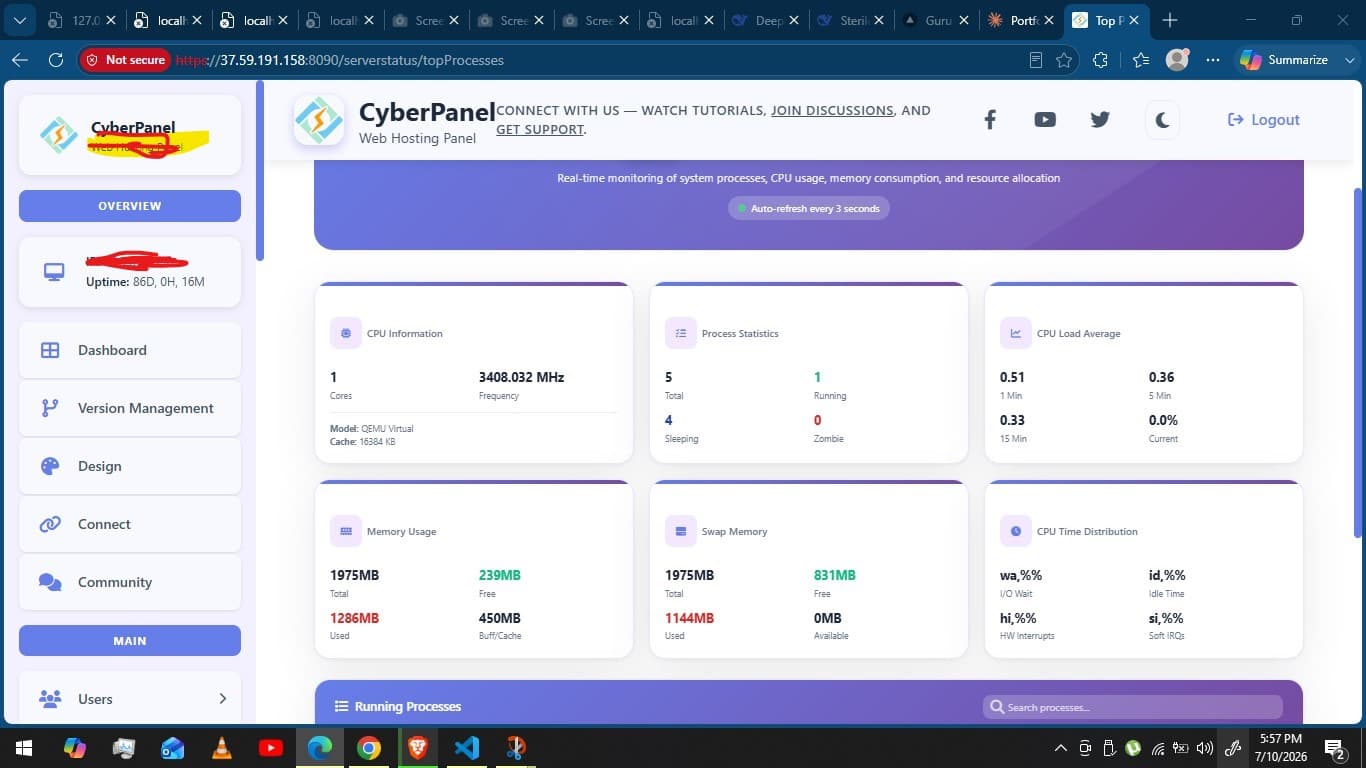This screenshot has height=768, width=1366.
Task: Open the browser profile avatar
Action: tap(1178, 60)
